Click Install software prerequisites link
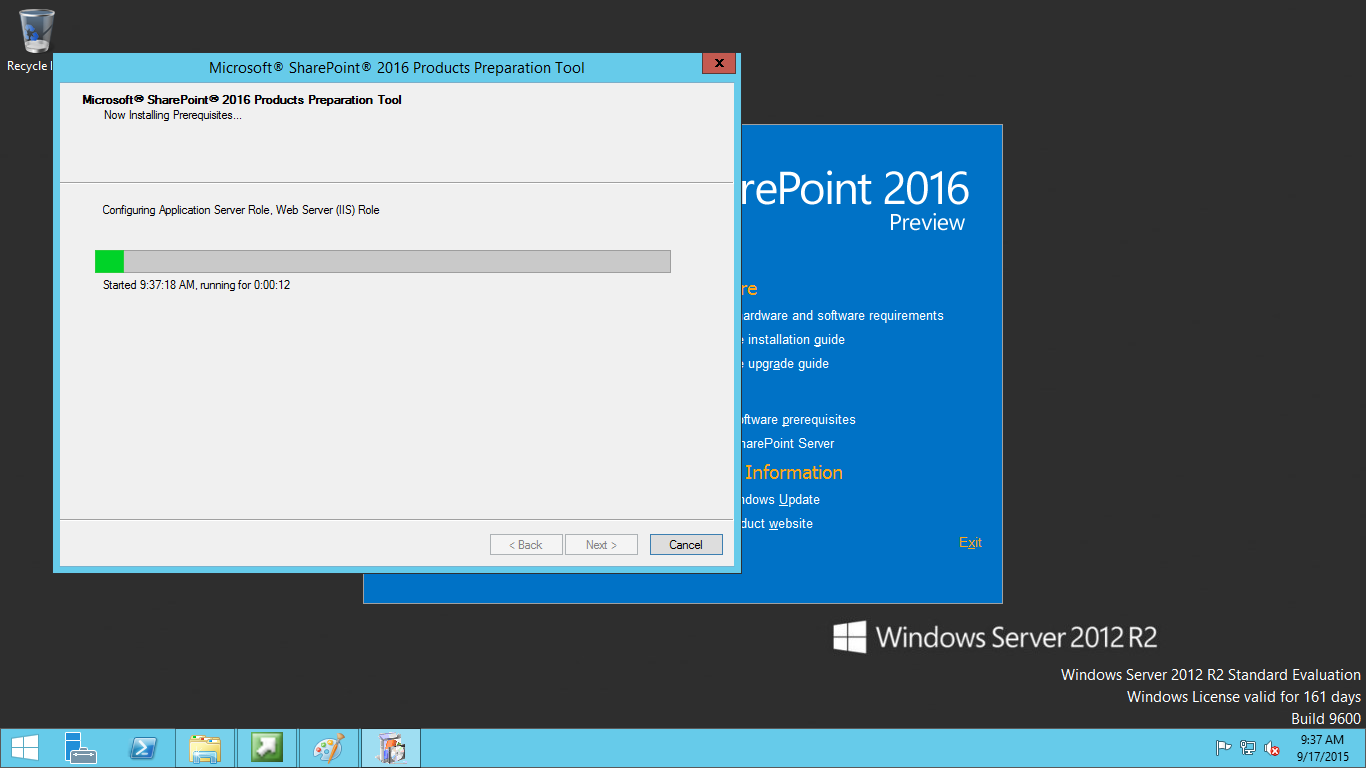The width and height of the screenshot is (1366, 768). (x=798, y=420)
